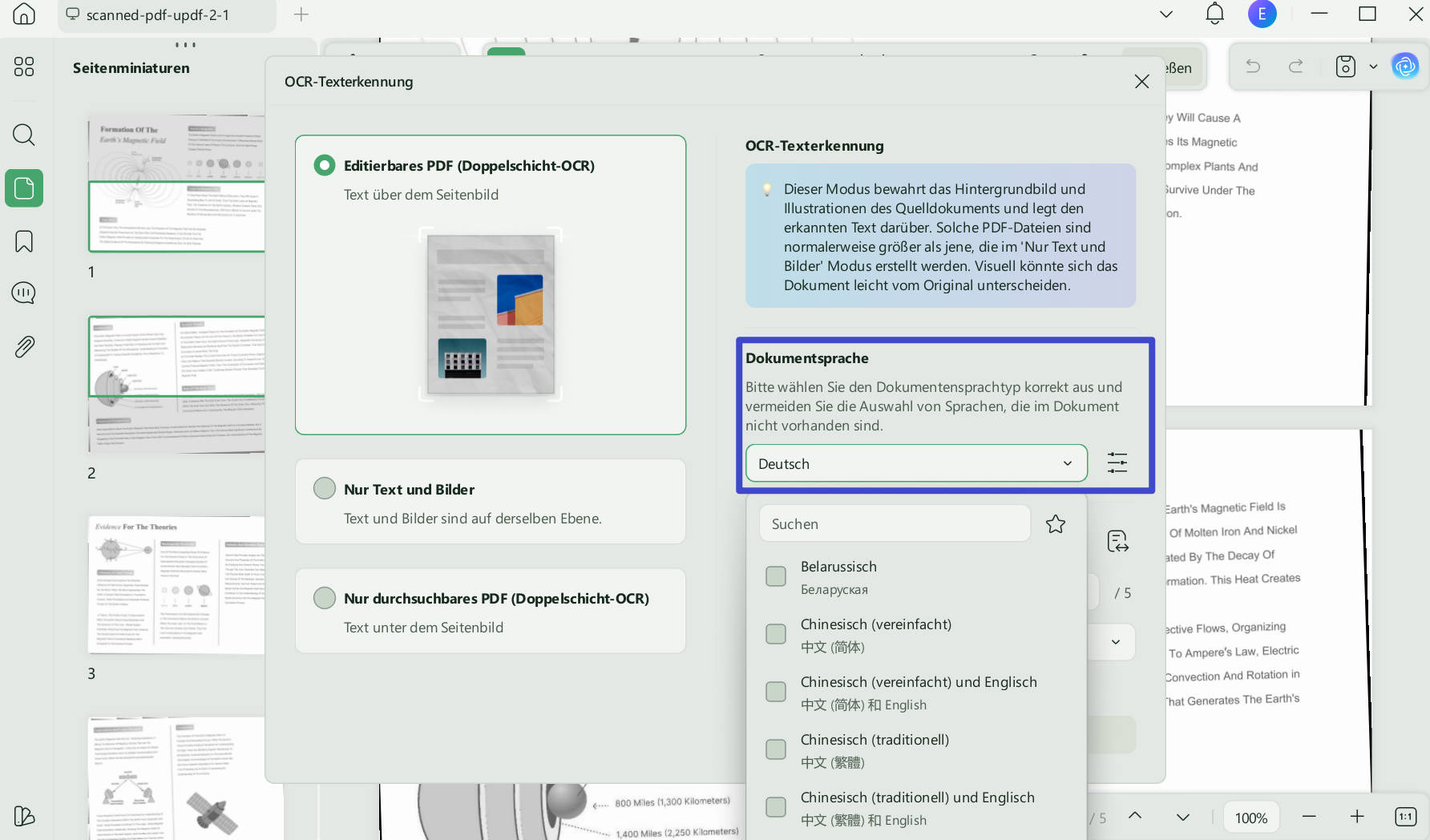Click the convert page icon beside dropdown
The width and height of the screenshot is (1430, 840).
(x=1117, y=541)
